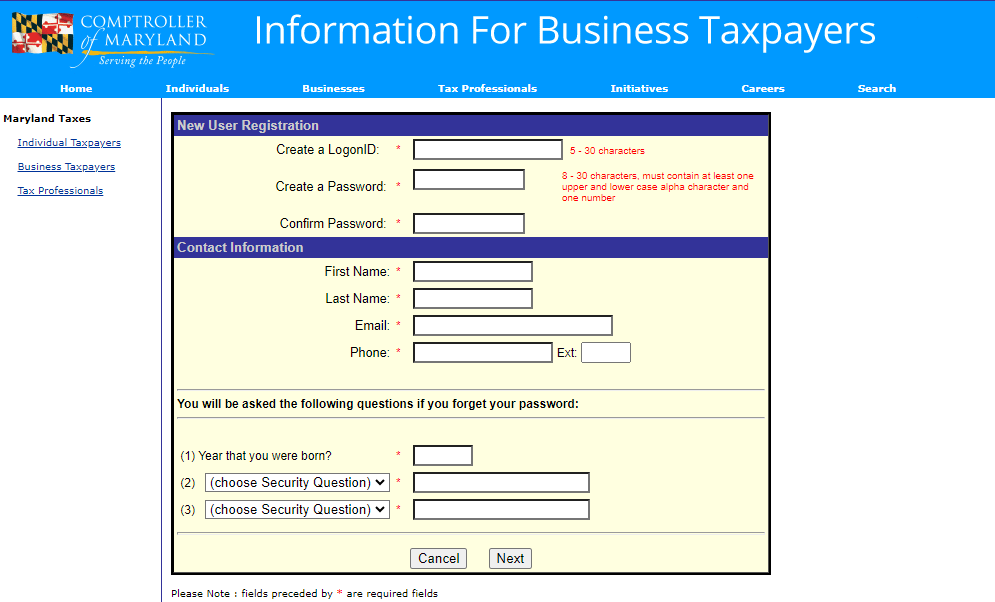
Task: Open the Tax Professionals menu item
Action: [x=487, y=88]
